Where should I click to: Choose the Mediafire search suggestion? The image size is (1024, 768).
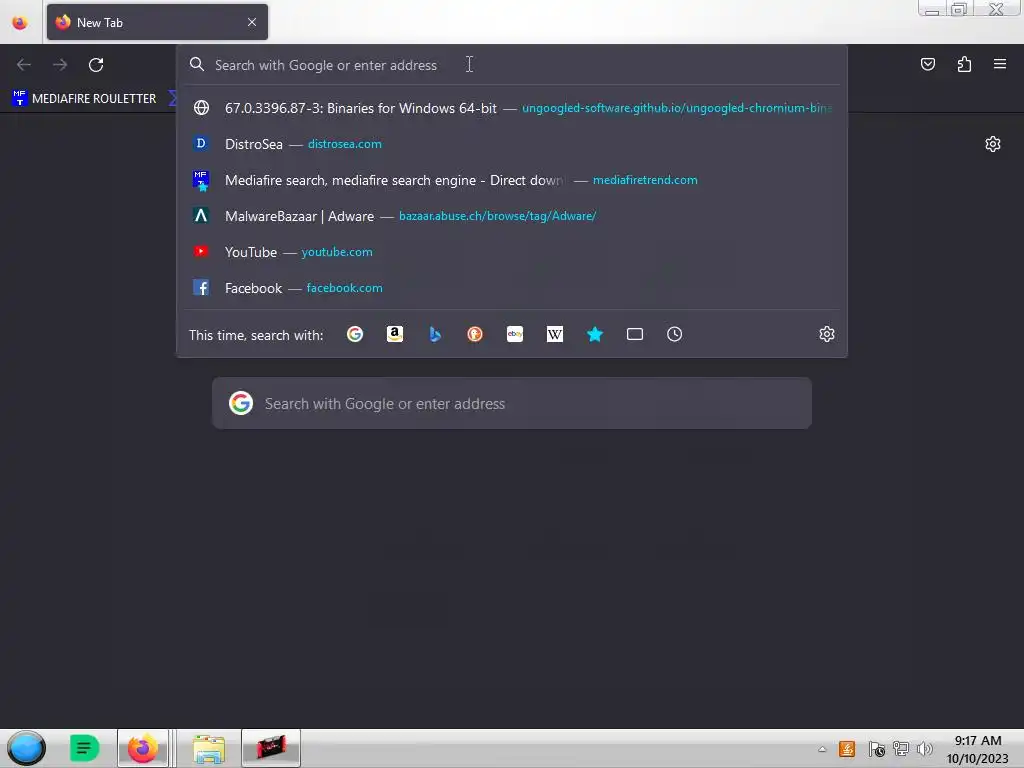pyautogui.click(x=512, y=180)
